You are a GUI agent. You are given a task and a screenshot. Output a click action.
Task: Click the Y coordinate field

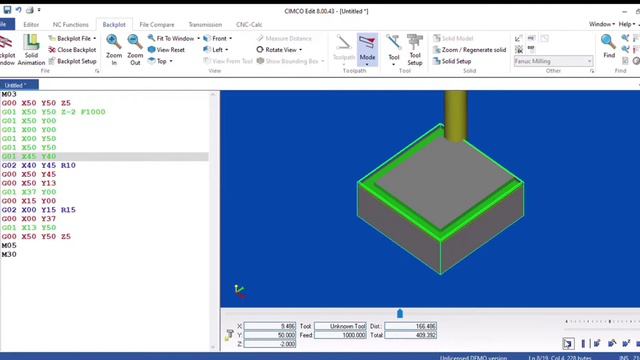pyautogui.click(x=270, y=335)
